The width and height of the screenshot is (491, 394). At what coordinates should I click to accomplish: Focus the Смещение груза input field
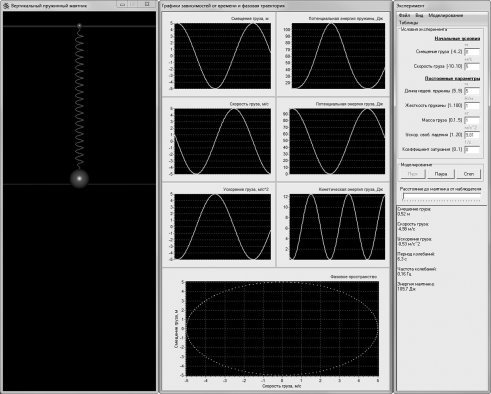pyautogui.click(x=472, y=52)
